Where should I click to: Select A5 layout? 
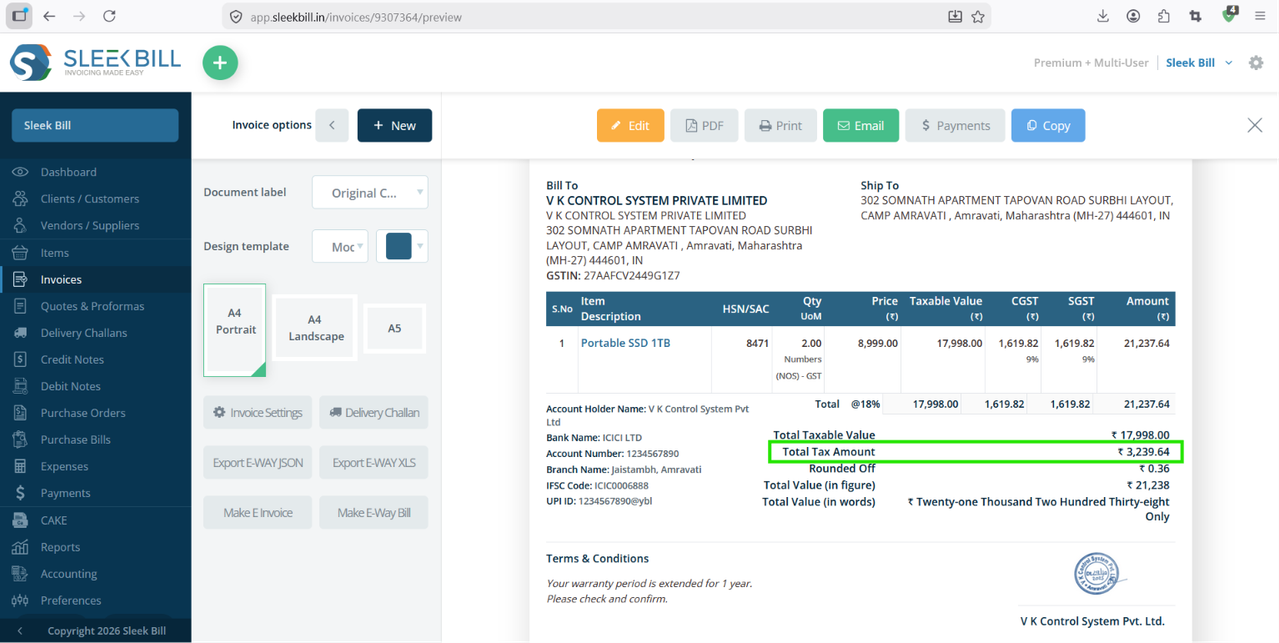[394, 328]
